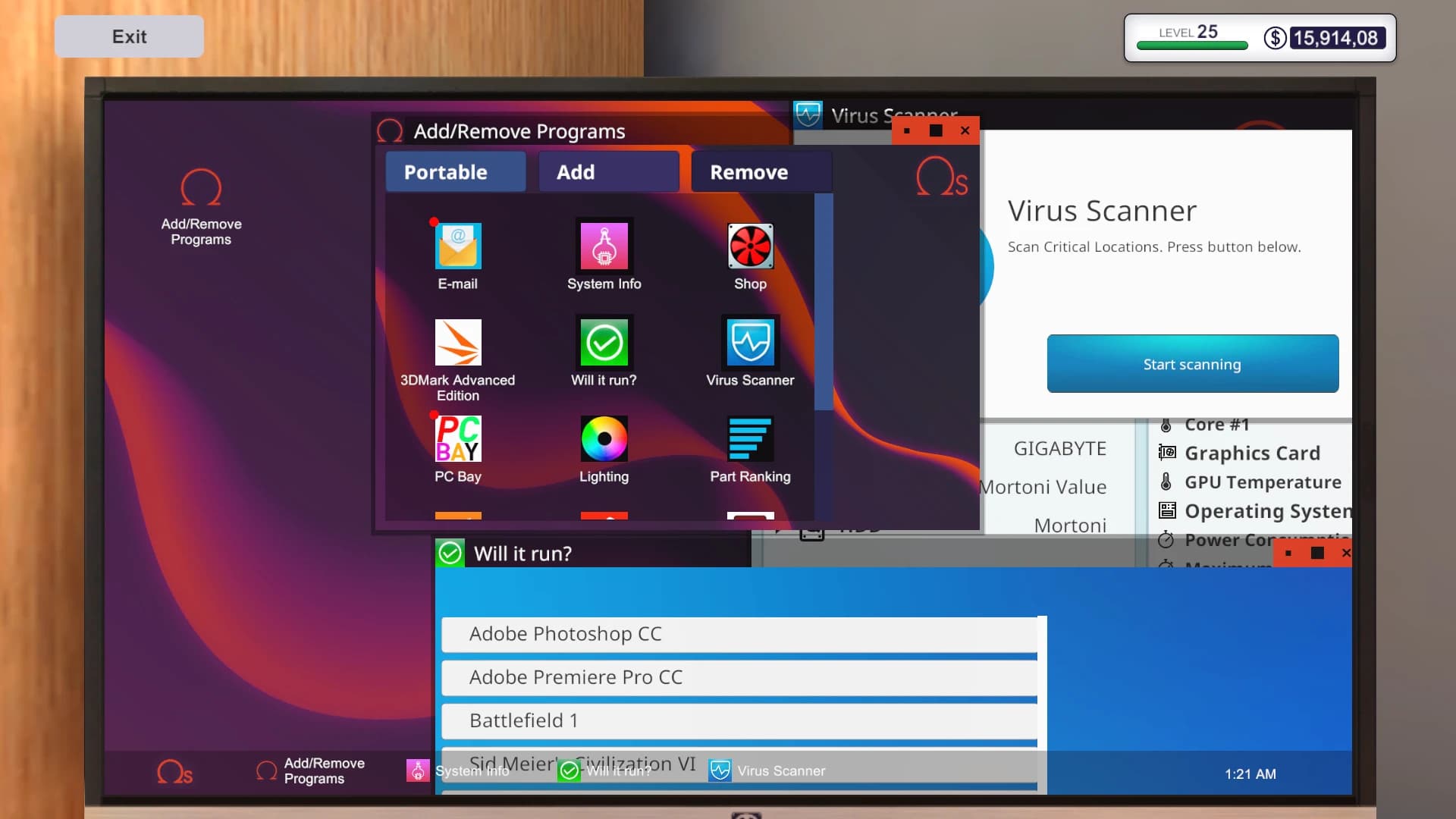Open the Part Ranking app
The height and width of the screenshot is (819, 1456).
(x=750, y=439)
